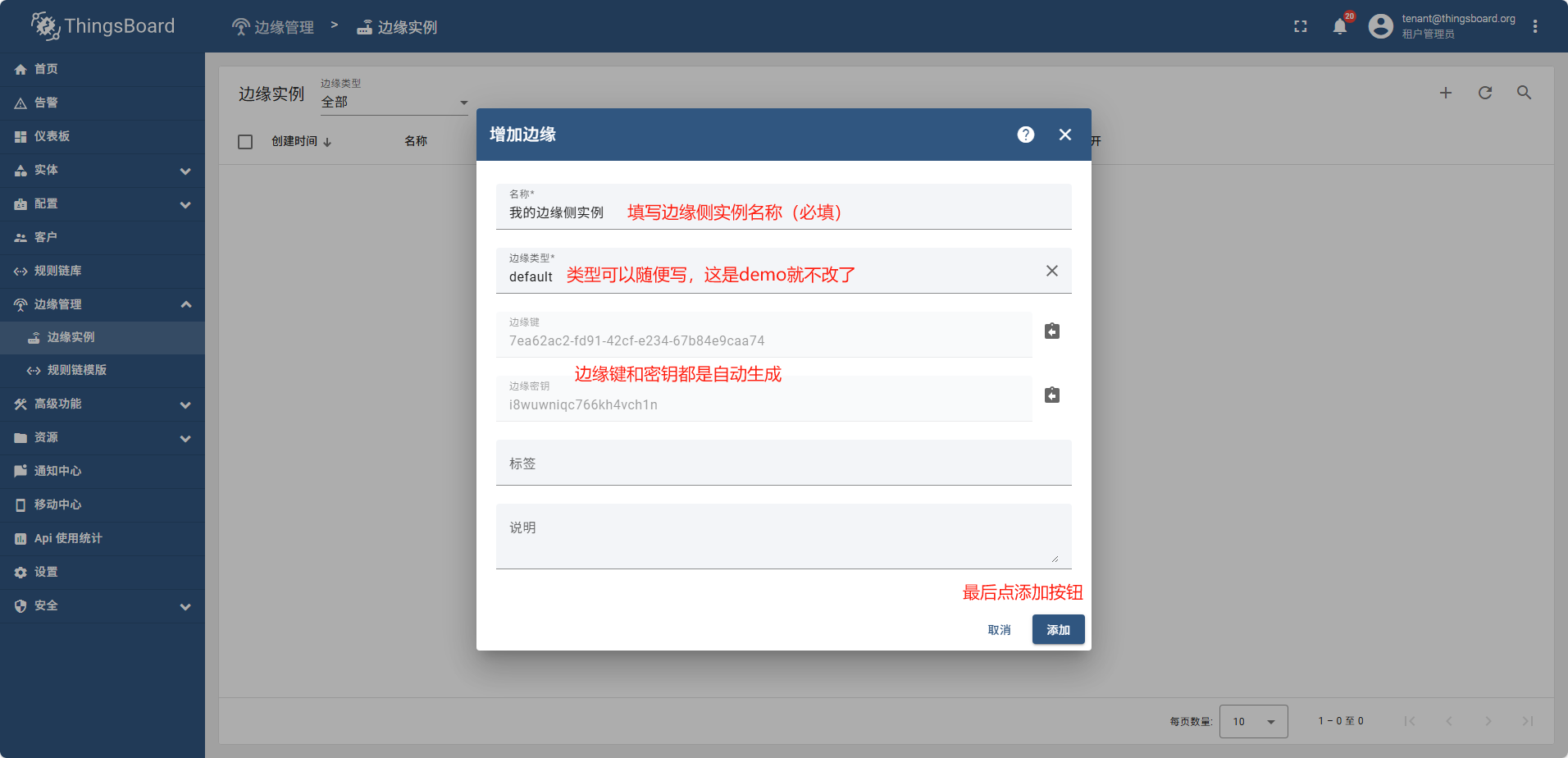Click the refresh icon in edge table
This screenshot has height=758, width=1568.
pos(1484,93)
